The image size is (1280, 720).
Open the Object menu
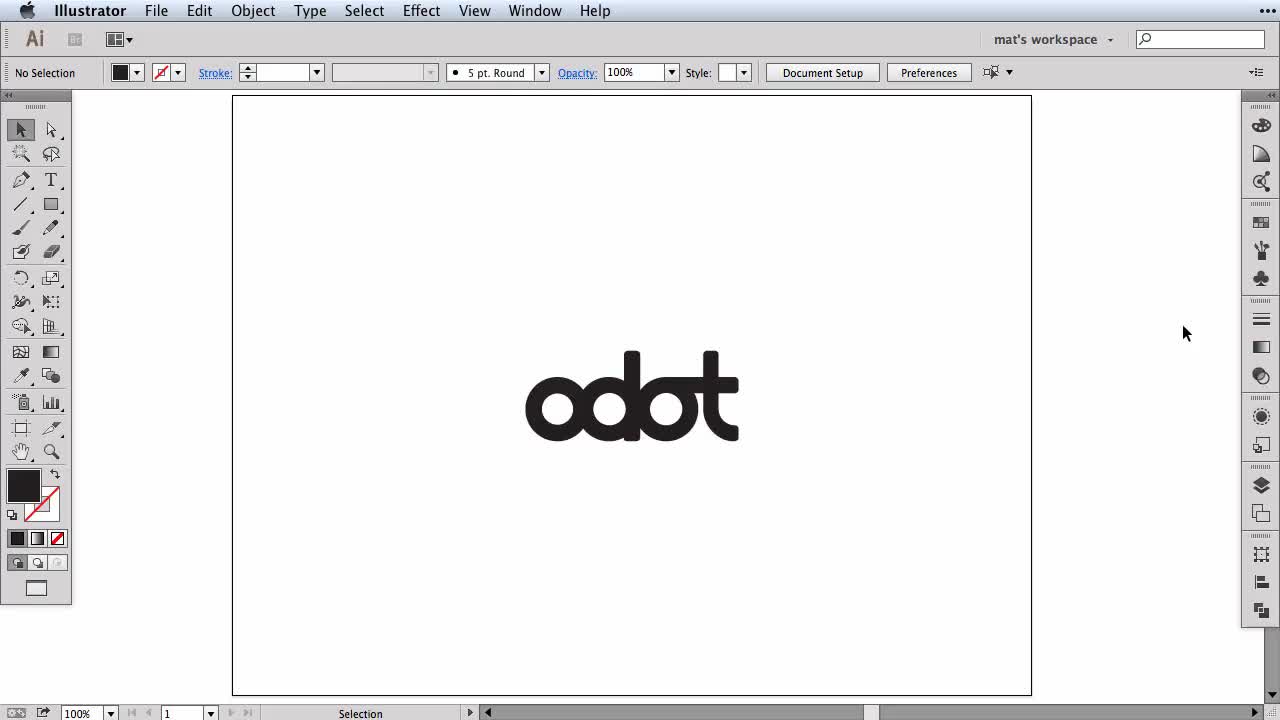pyautogui.click(x=253, y=11)
